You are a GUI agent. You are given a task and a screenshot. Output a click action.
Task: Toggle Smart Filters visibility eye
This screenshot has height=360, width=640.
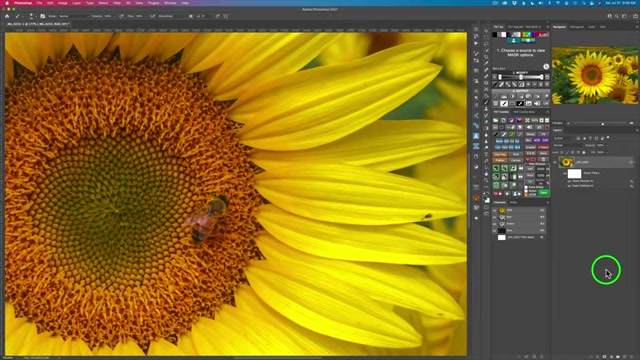(x=565, y=173)
